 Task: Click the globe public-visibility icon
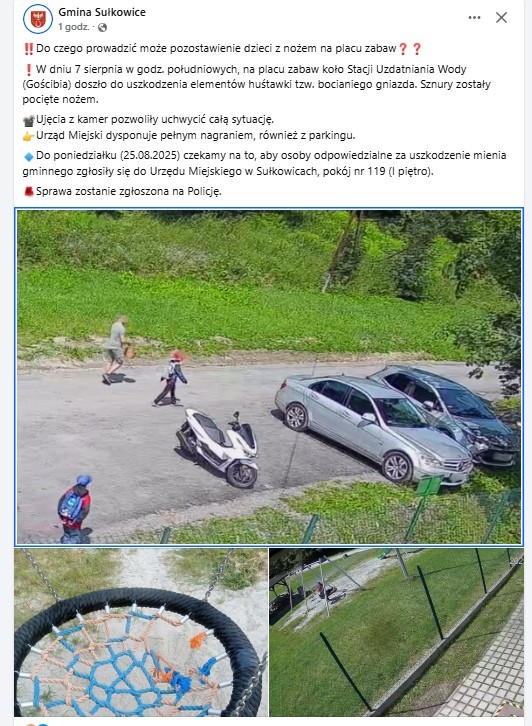tap(102, 27)
